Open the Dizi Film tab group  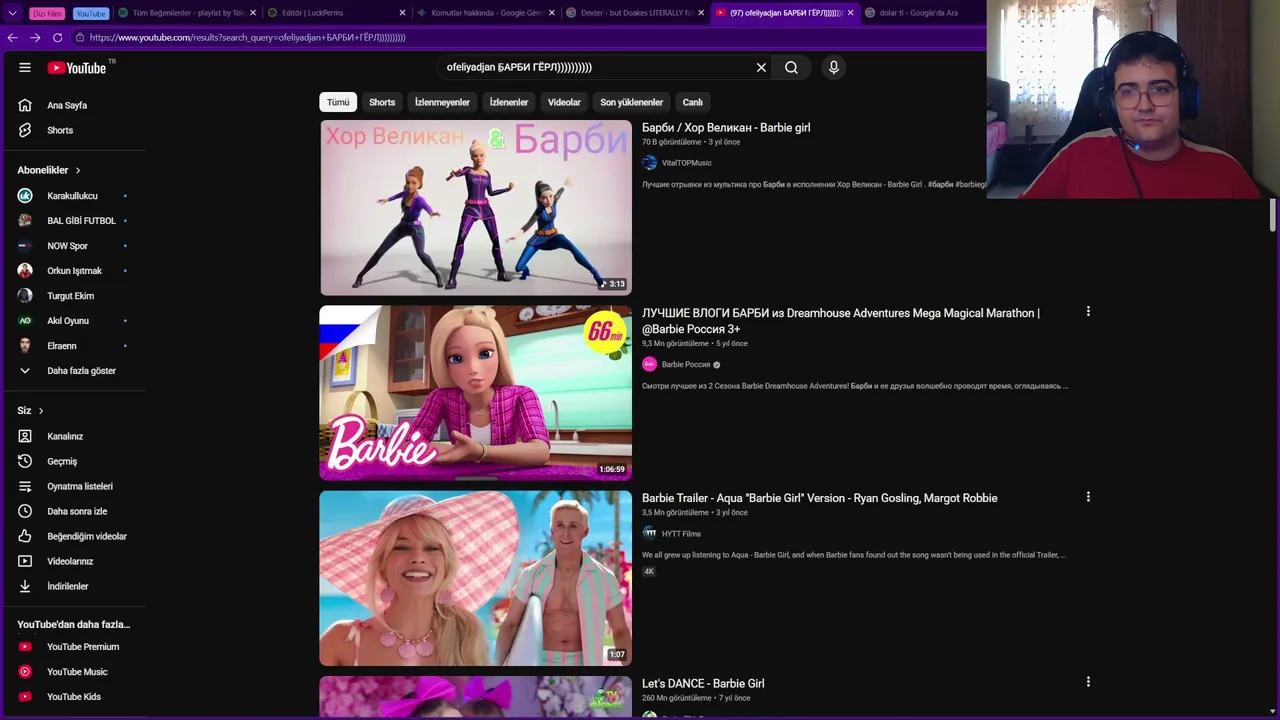point(47,13)
